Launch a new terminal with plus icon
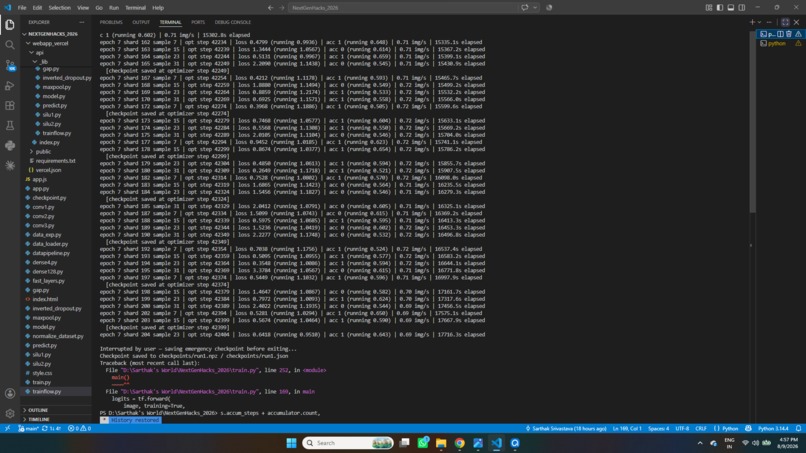806x453 pixels. [752, 22]
